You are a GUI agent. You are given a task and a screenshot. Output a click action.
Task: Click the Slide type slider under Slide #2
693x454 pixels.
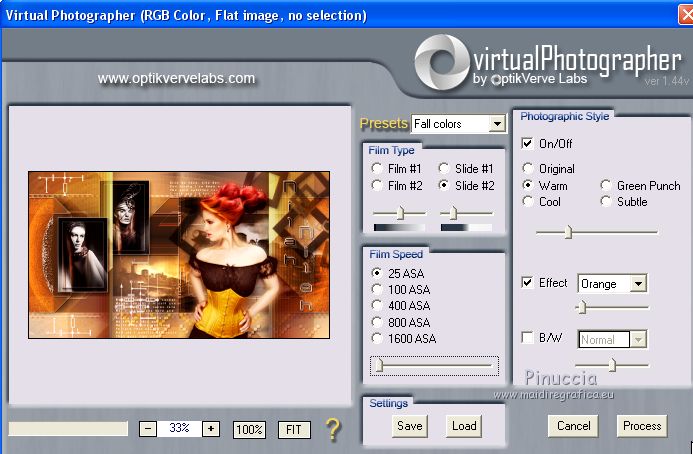pos(467,213)
